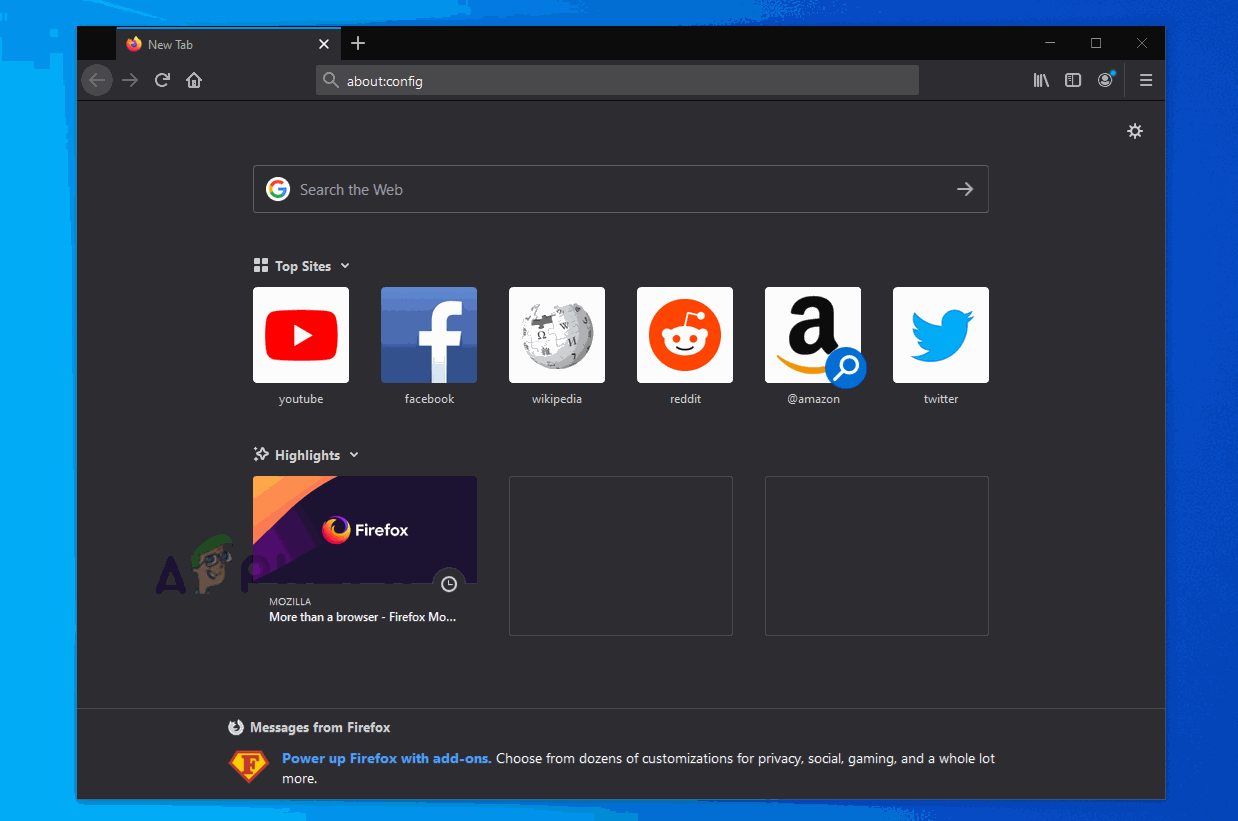Click the Messages from Firefox logo icon

[236, 727]
